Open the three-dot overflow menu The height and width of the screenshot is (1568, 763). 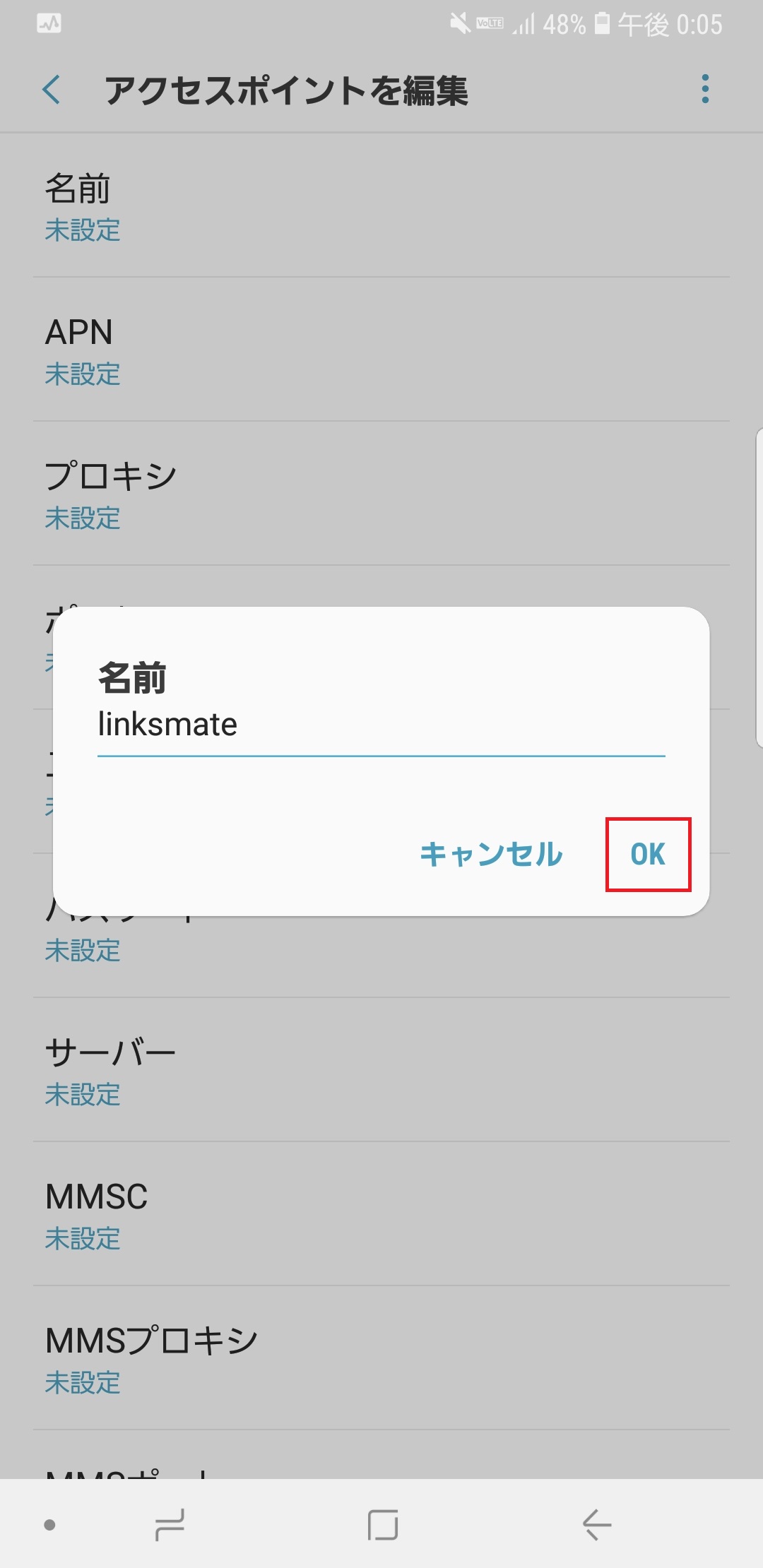click(704, 90)
